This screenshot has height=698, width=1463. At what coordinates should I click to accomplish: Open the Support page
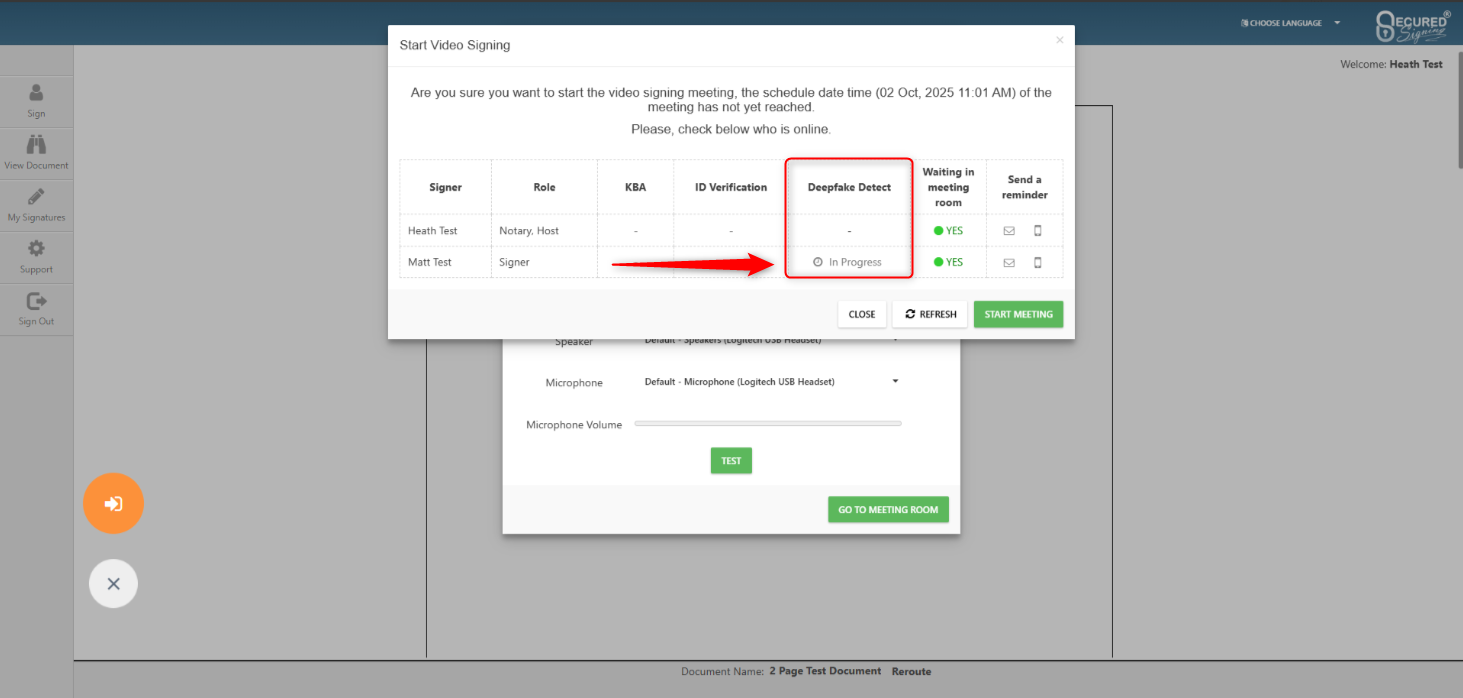[x=36, y=257]
